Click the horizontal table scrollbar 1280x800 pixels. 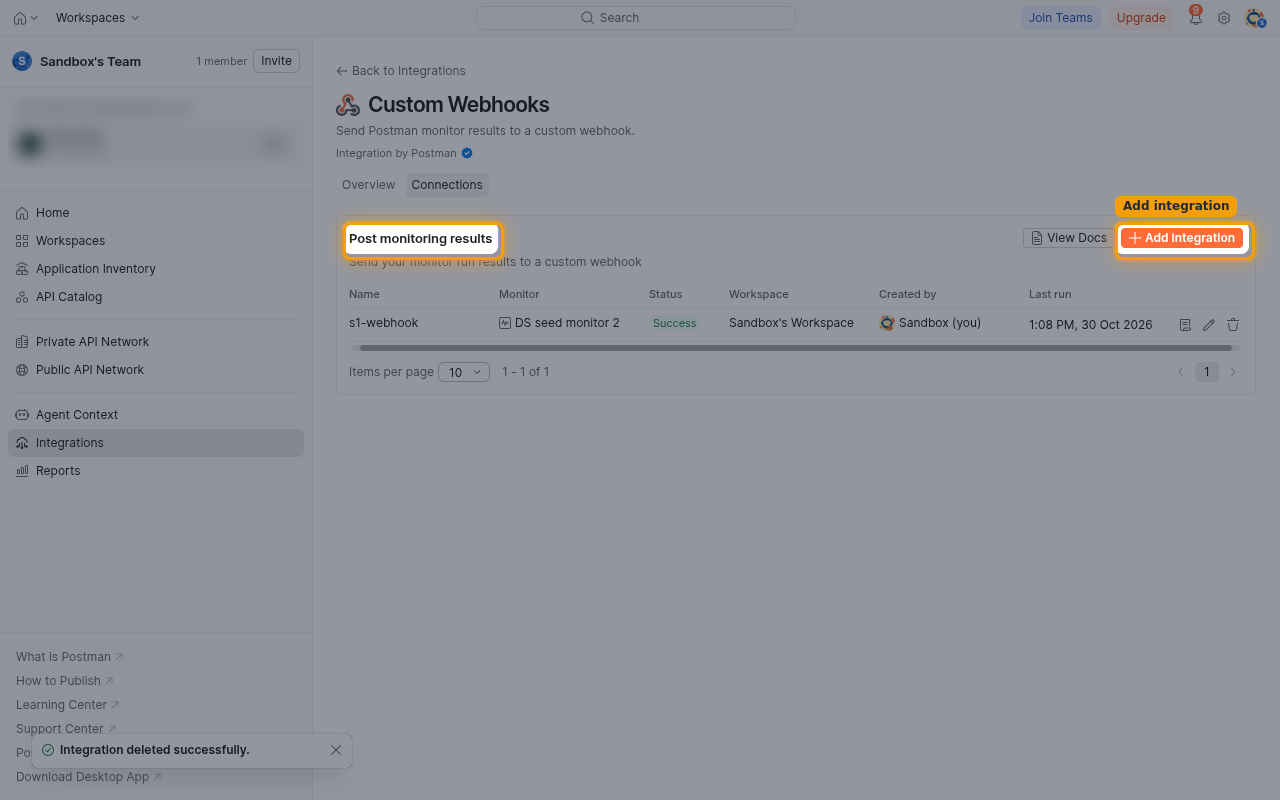tap(796, 348)
